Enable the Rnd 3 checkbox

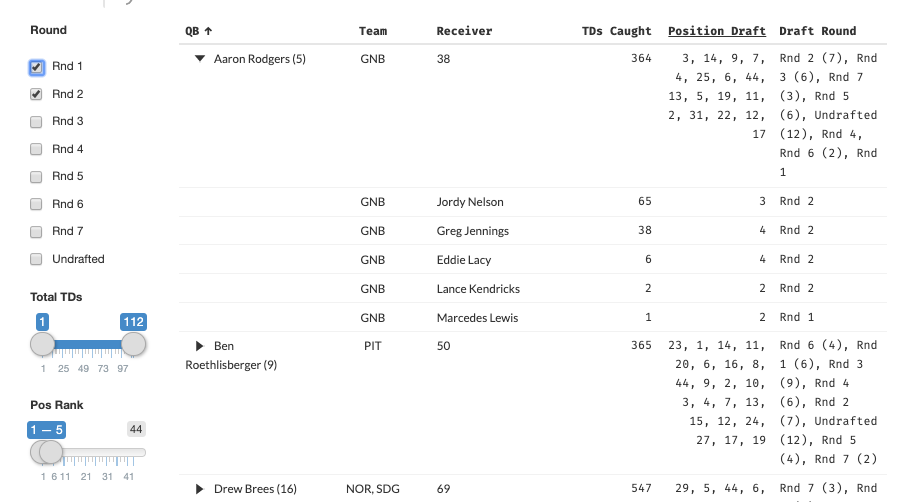37,122
